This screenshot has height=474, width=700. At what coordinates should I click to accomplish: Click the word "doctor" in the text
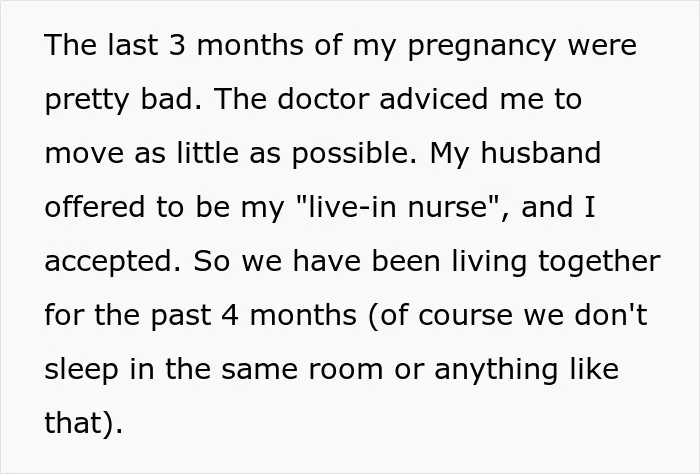click(x=323, y=99)
